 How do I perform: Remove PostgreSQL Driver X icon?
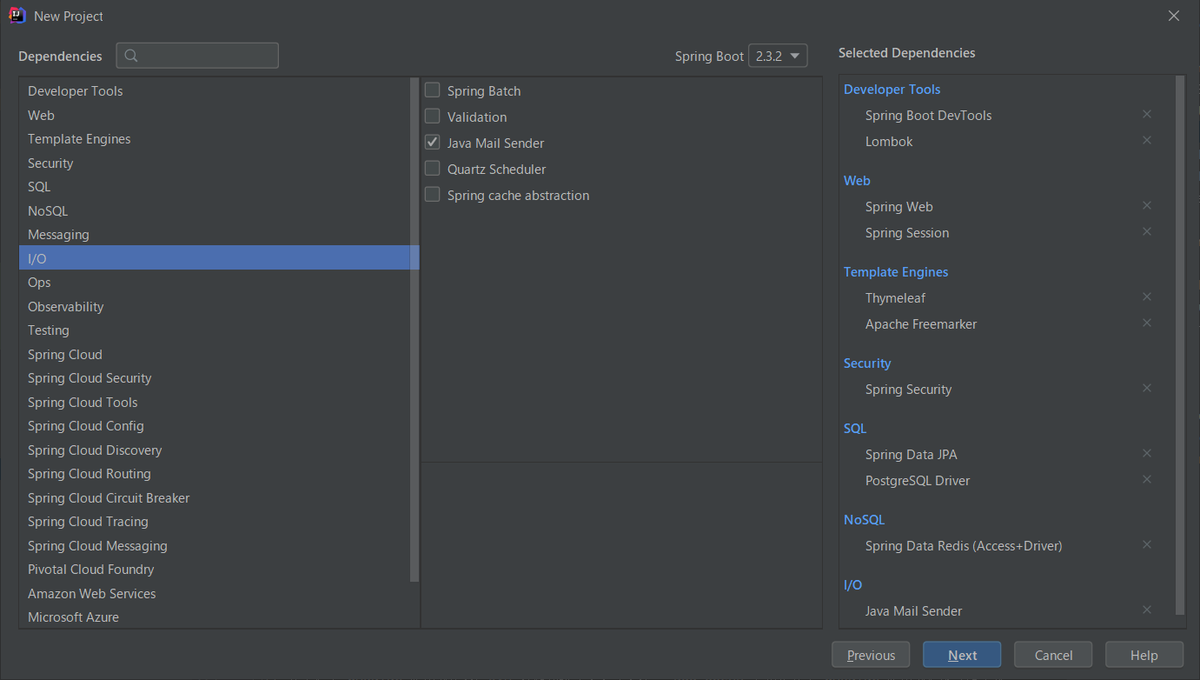pos(1147,479)
